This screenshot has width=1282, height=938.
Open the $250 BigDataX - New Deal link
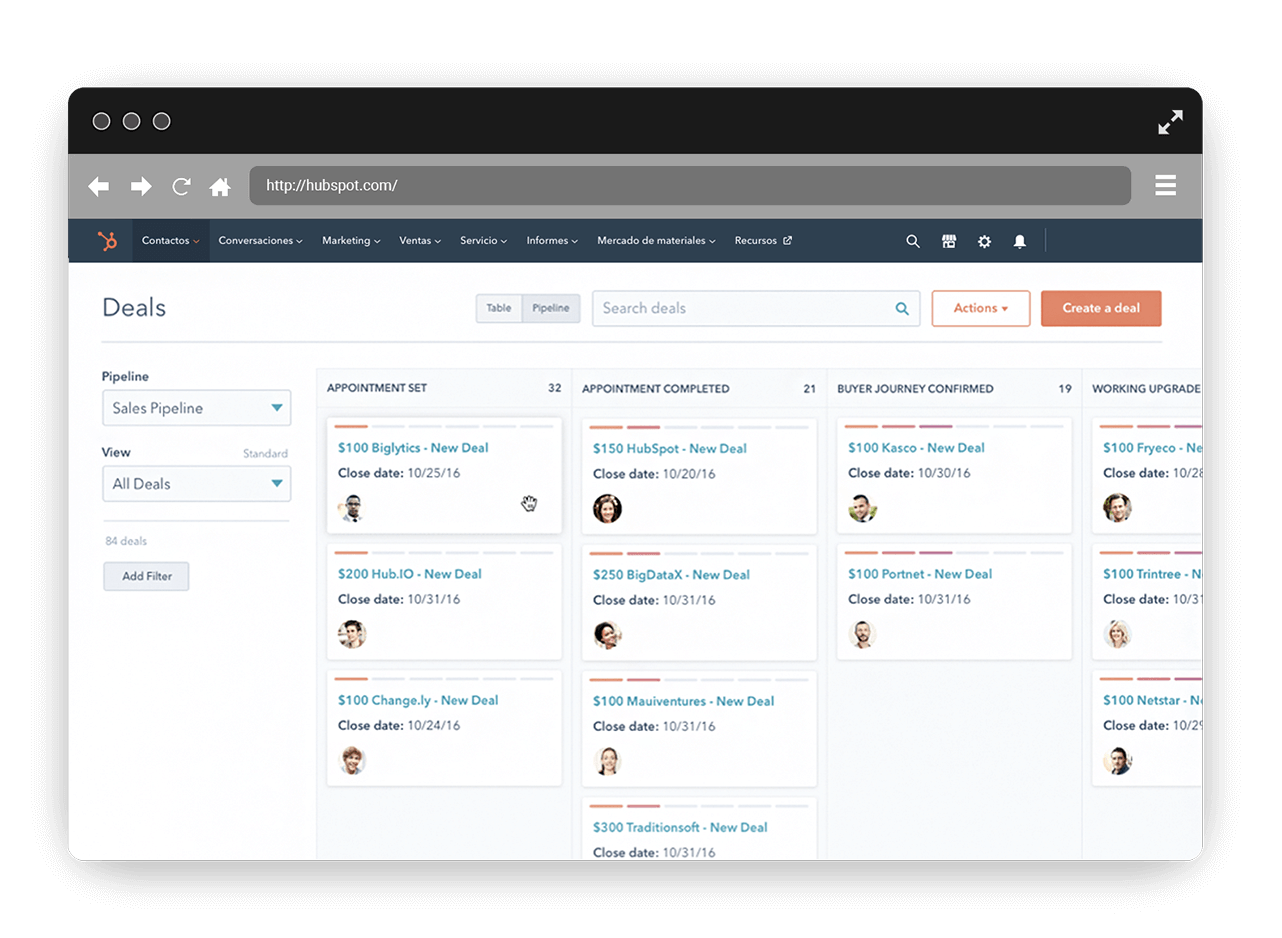coord(671,575)
